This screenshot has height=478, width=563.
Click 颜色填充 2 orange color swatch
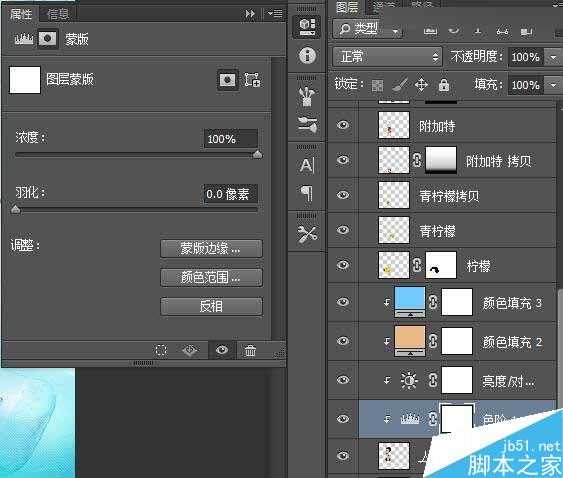(410, 338)
